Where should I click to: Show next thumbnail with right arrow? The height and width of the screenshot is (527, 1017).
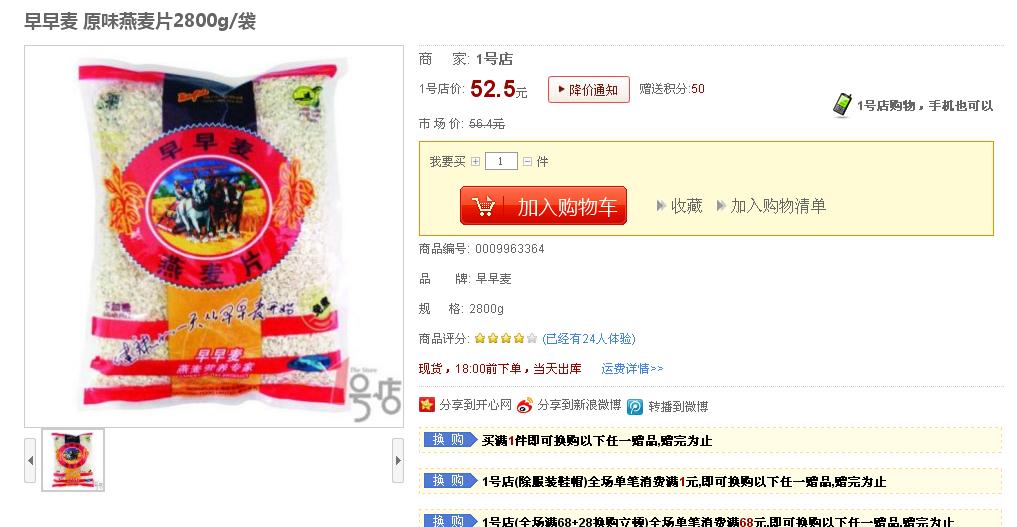pos(398,460)
